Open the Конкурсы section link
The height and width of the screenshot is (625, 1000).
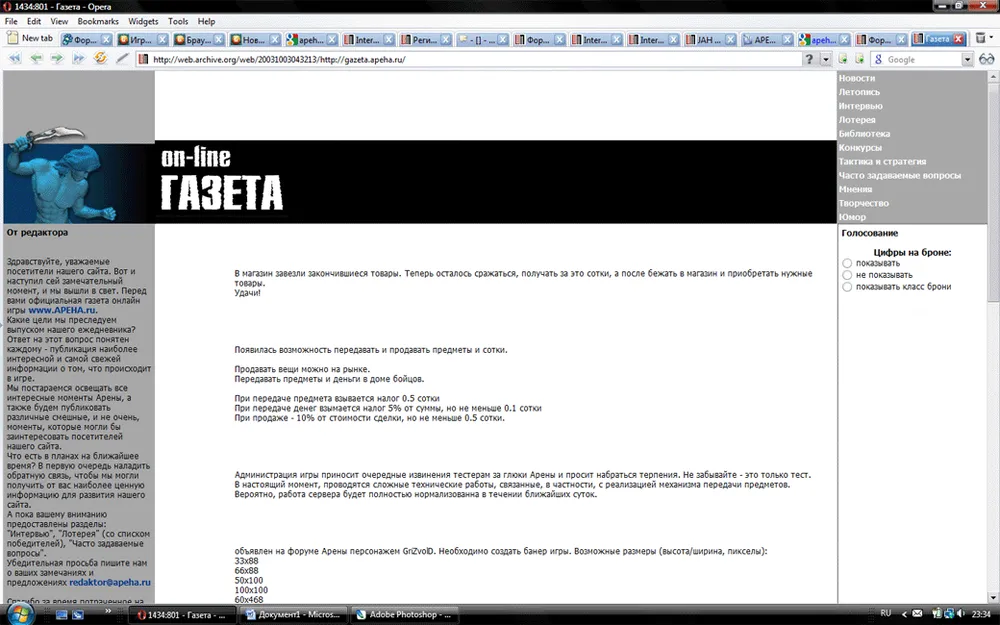(860, 147)
